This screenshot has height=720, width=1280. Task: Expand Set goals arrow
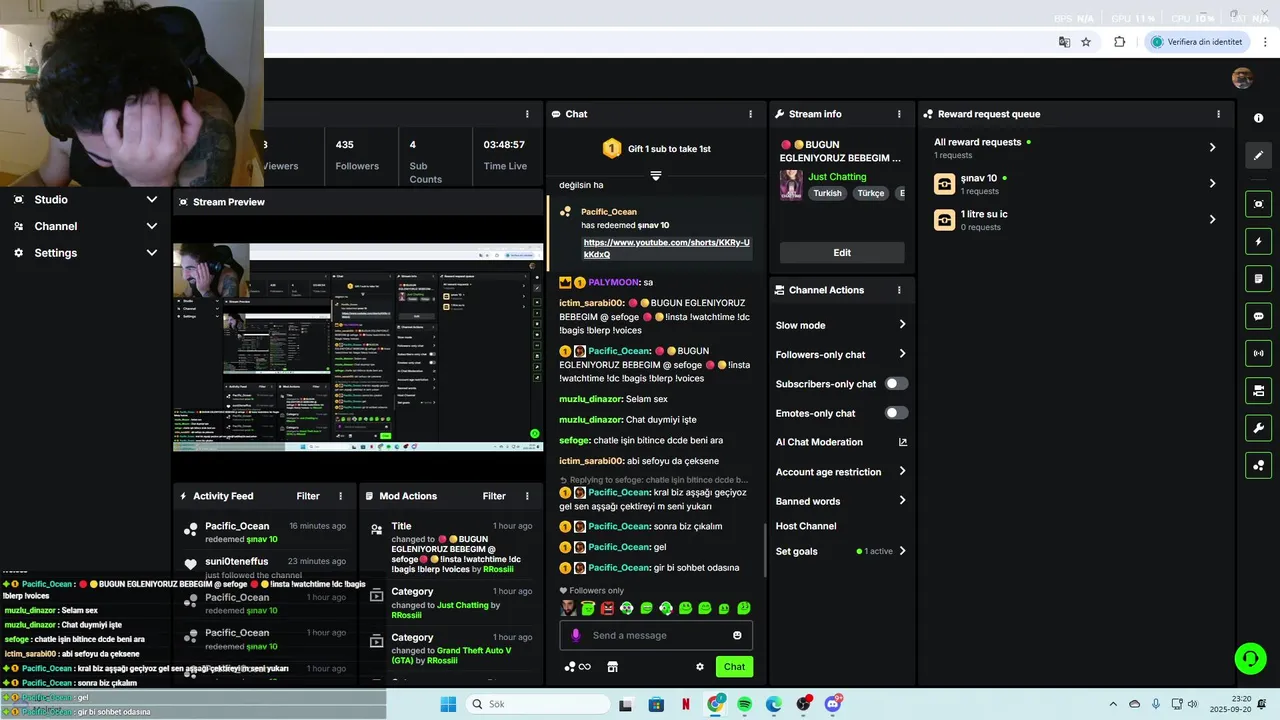click(x=902, y=551)
